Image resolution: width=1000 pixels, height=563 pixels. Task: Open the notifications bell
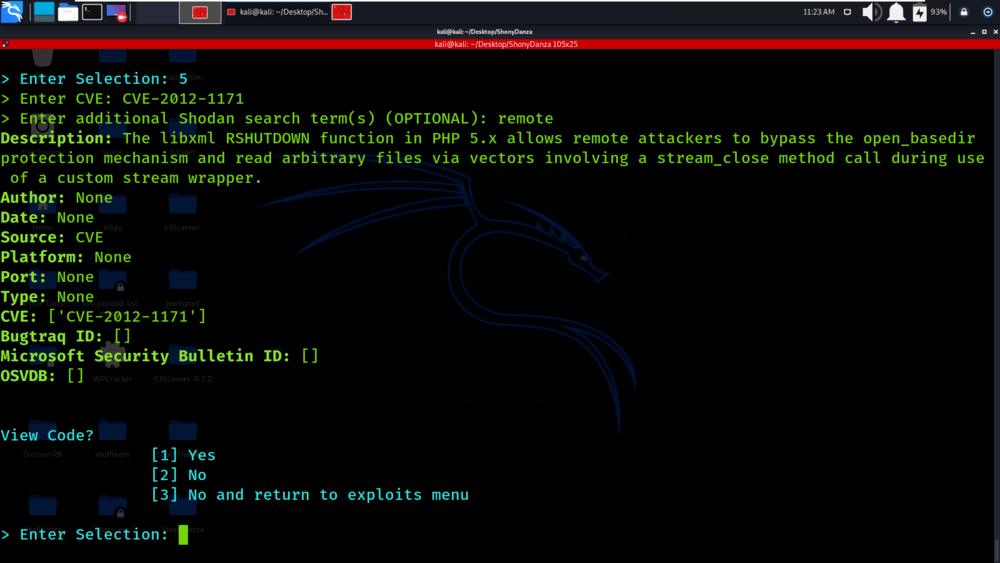click(896, 11)
